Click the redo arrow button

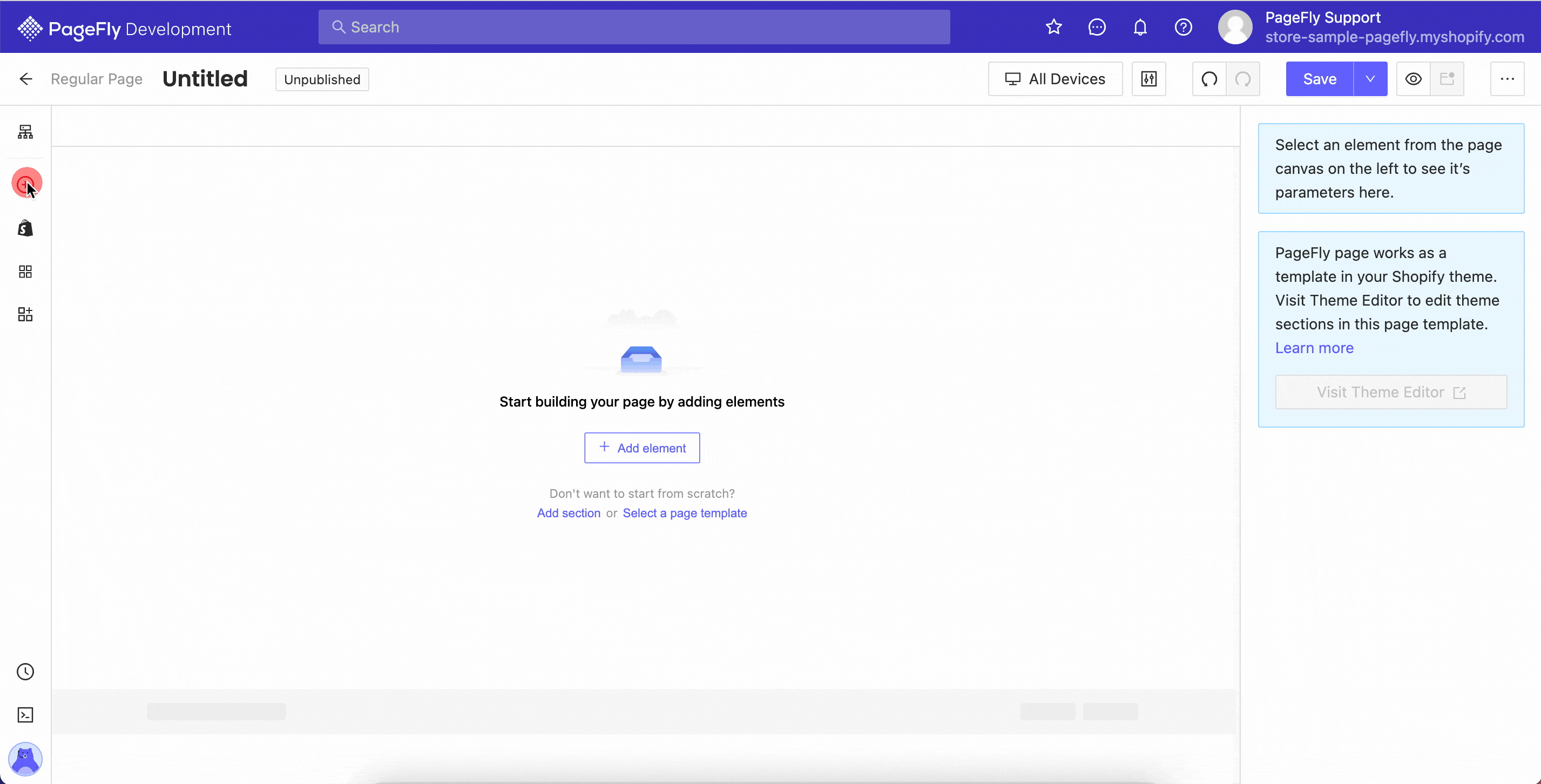1243,79
